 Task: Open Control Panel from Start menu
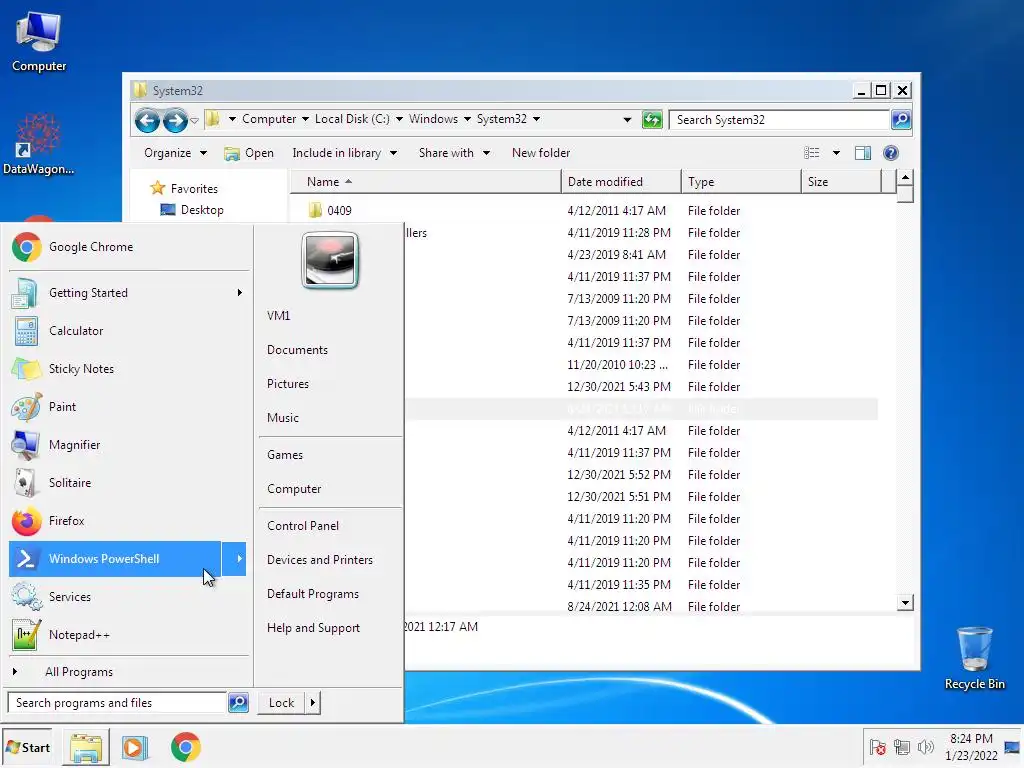(x=302, y=526)
